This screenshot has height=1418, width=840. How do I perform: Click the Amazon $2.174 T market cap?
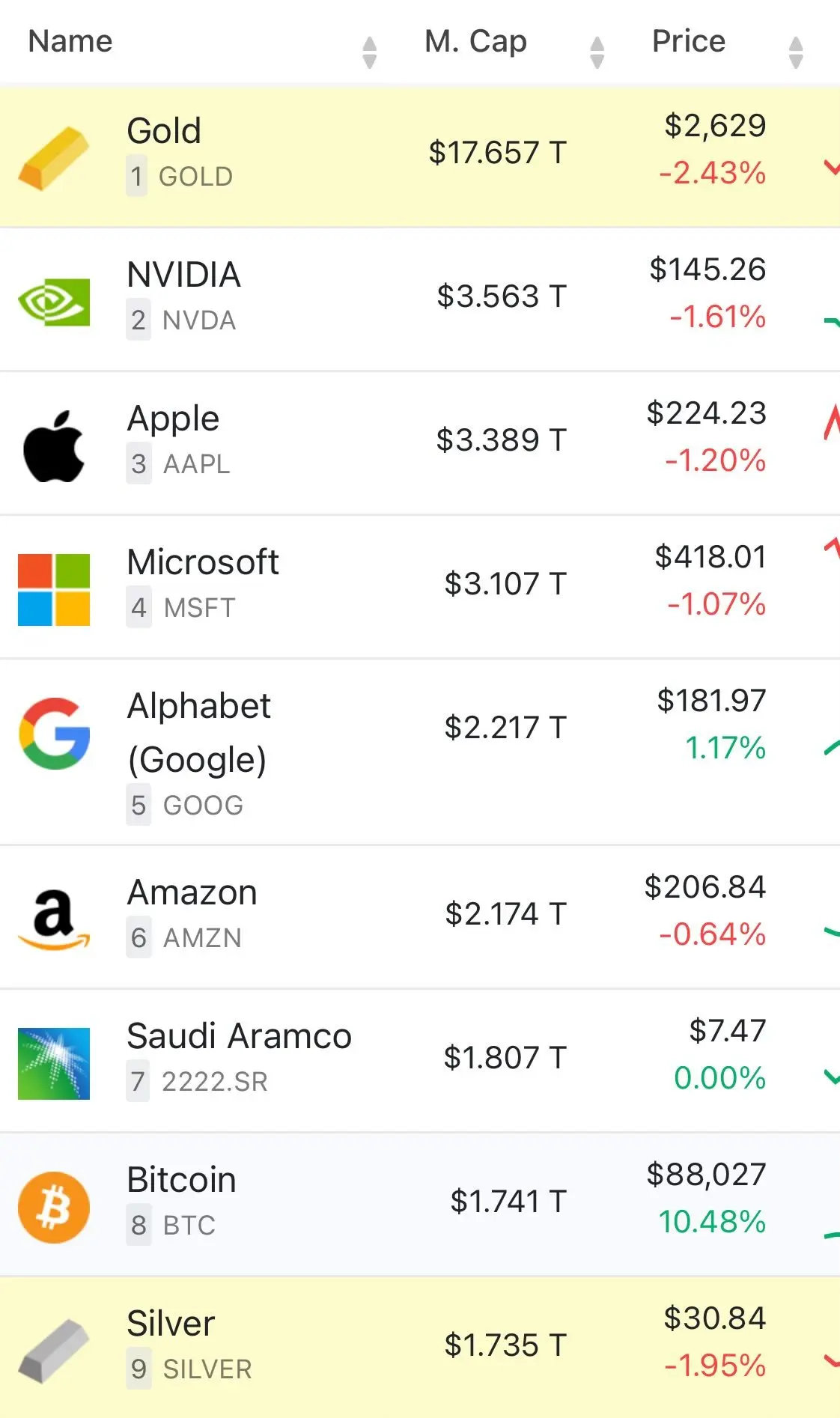505,913
